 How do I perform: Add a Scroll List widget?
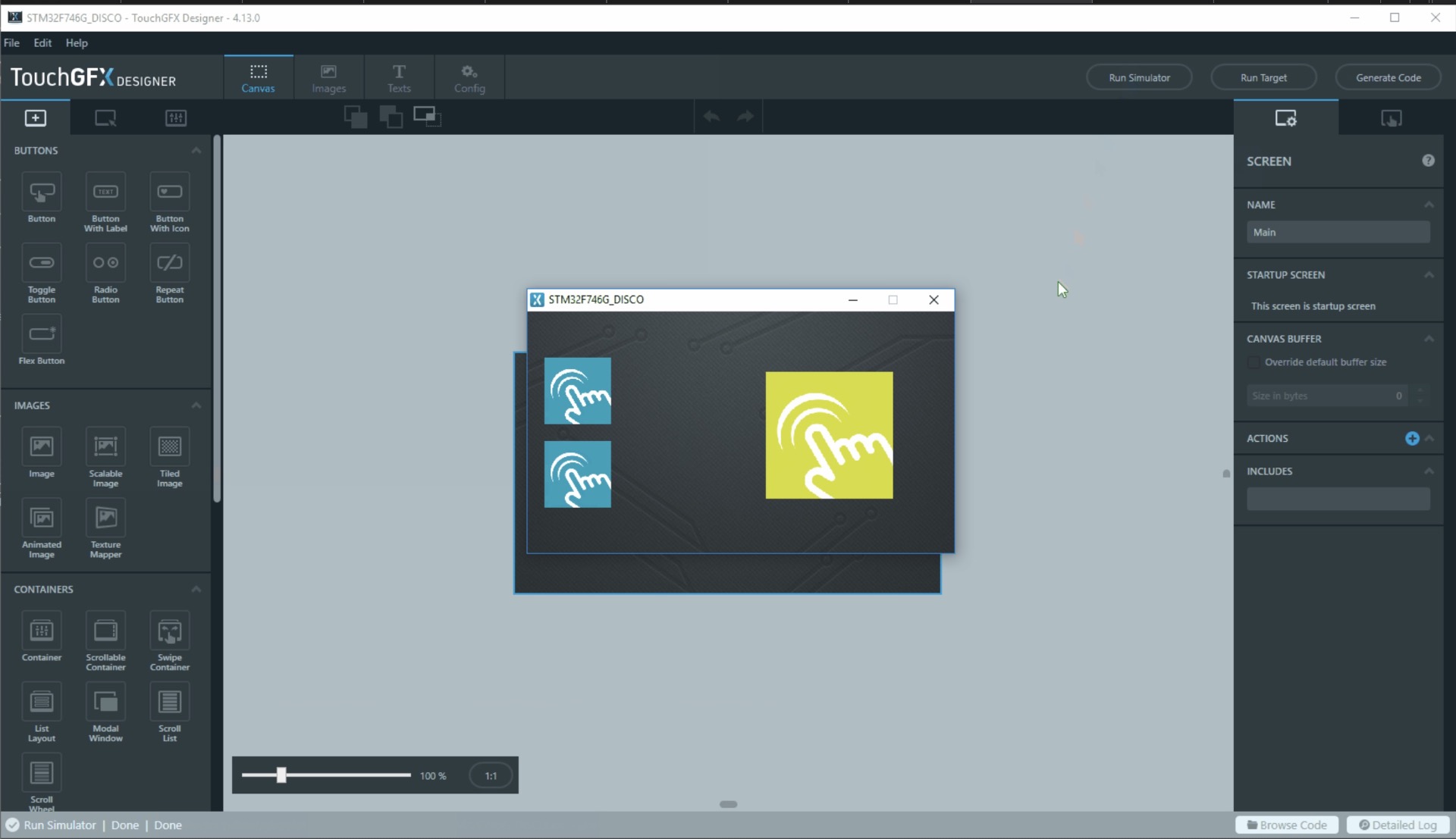point(169,703)
